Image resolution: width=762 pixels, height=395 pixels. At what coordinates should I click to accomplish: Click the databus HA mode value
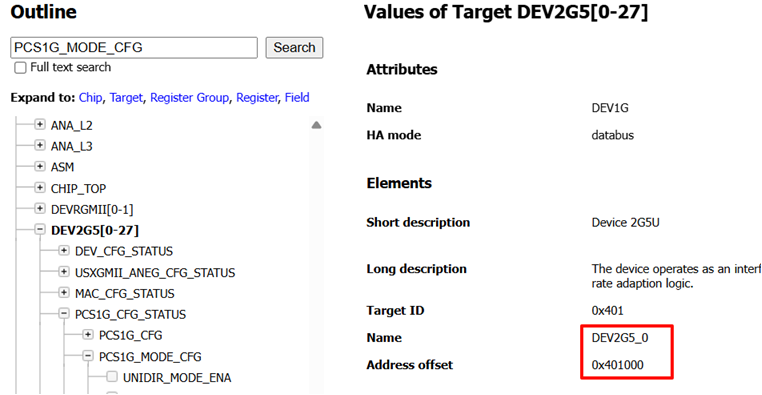613,135
